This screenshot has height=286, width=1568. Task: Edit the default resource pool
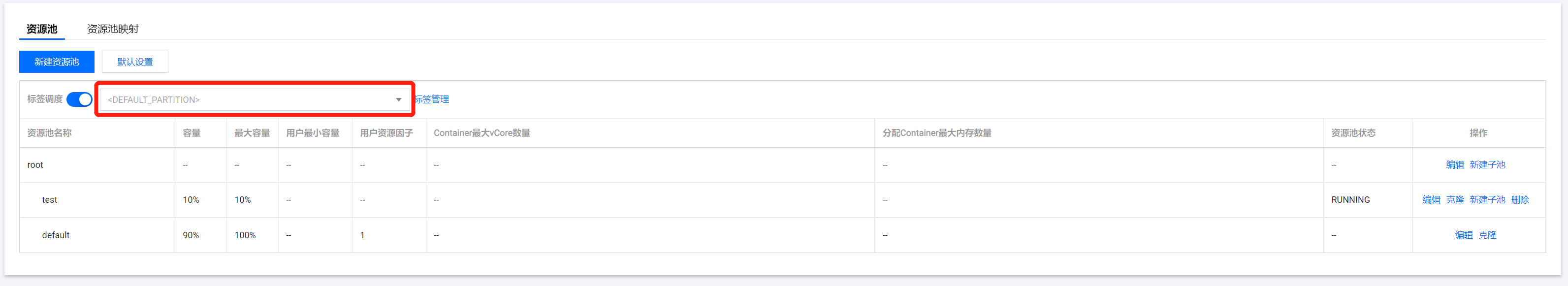1463,235
